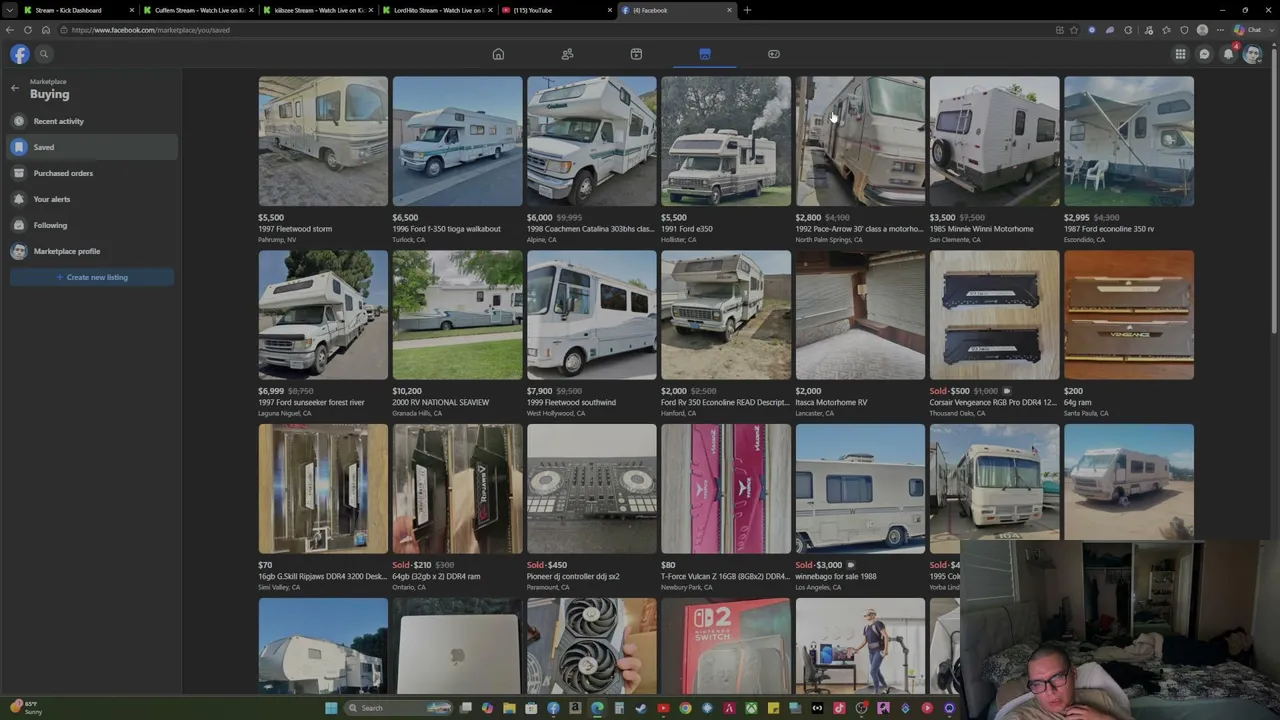Open the 1997 Fleetwood storm listing photo

pyautogui.click(x=323, y=141)
